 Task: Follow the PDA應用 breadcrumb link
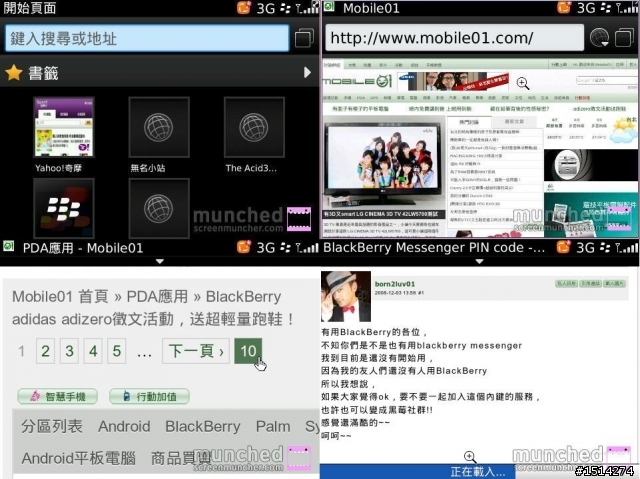click(x=157, y=297)
